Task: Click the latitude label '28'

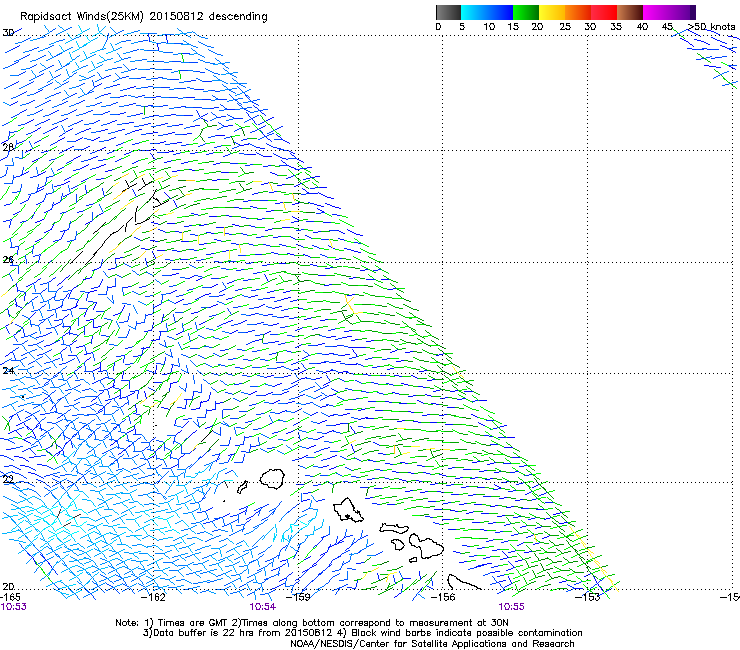Action: click(8, 147)
